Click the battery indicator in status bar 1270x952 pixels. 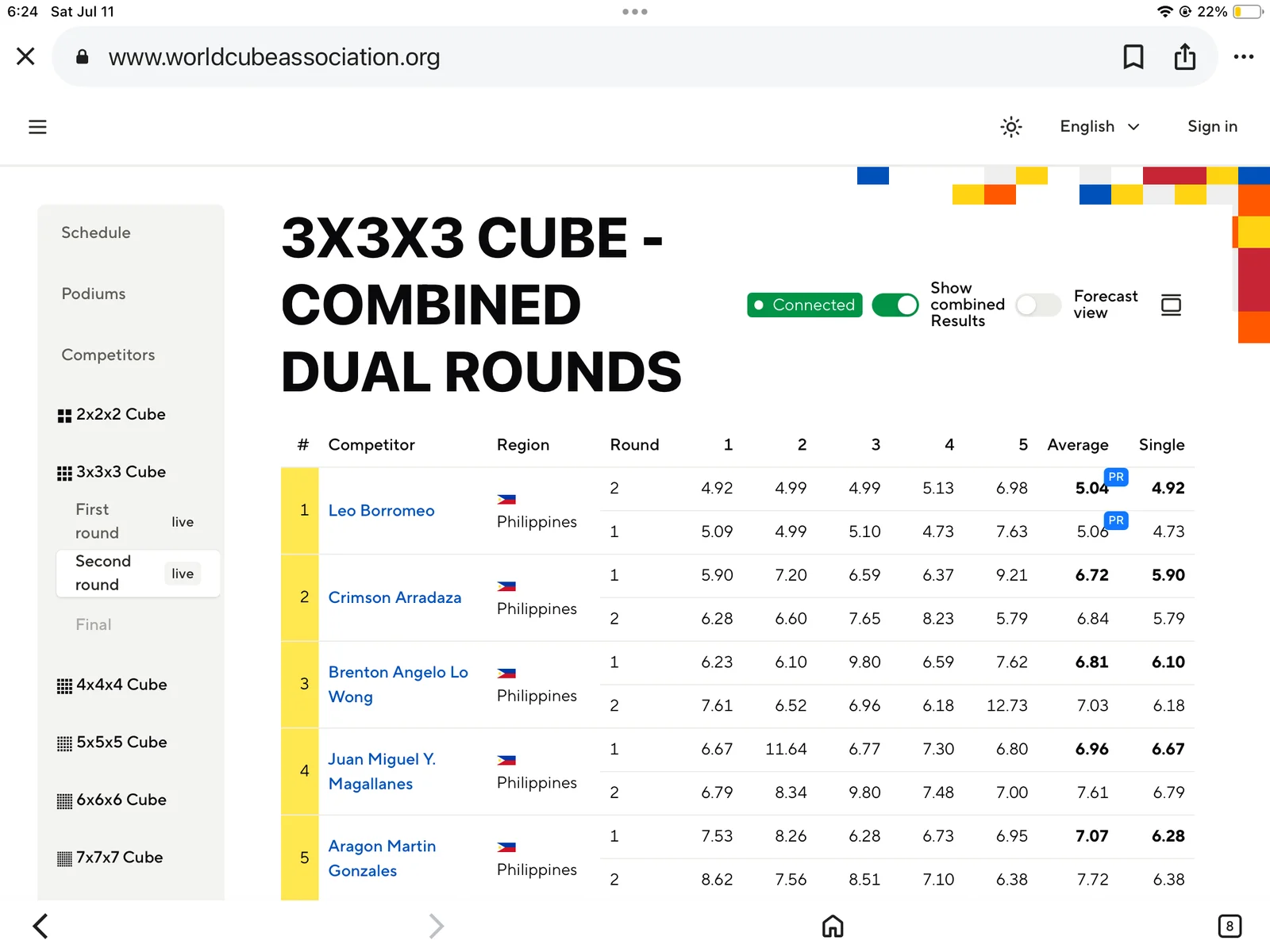(1247, 12)
